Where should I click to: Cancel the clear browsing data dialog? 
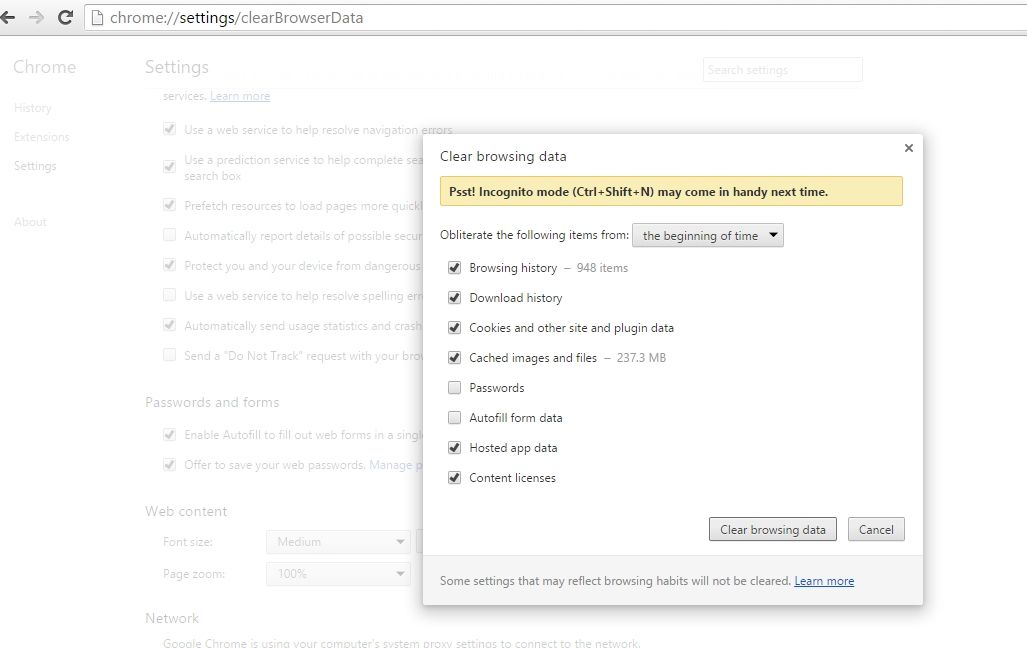[875, 530]
